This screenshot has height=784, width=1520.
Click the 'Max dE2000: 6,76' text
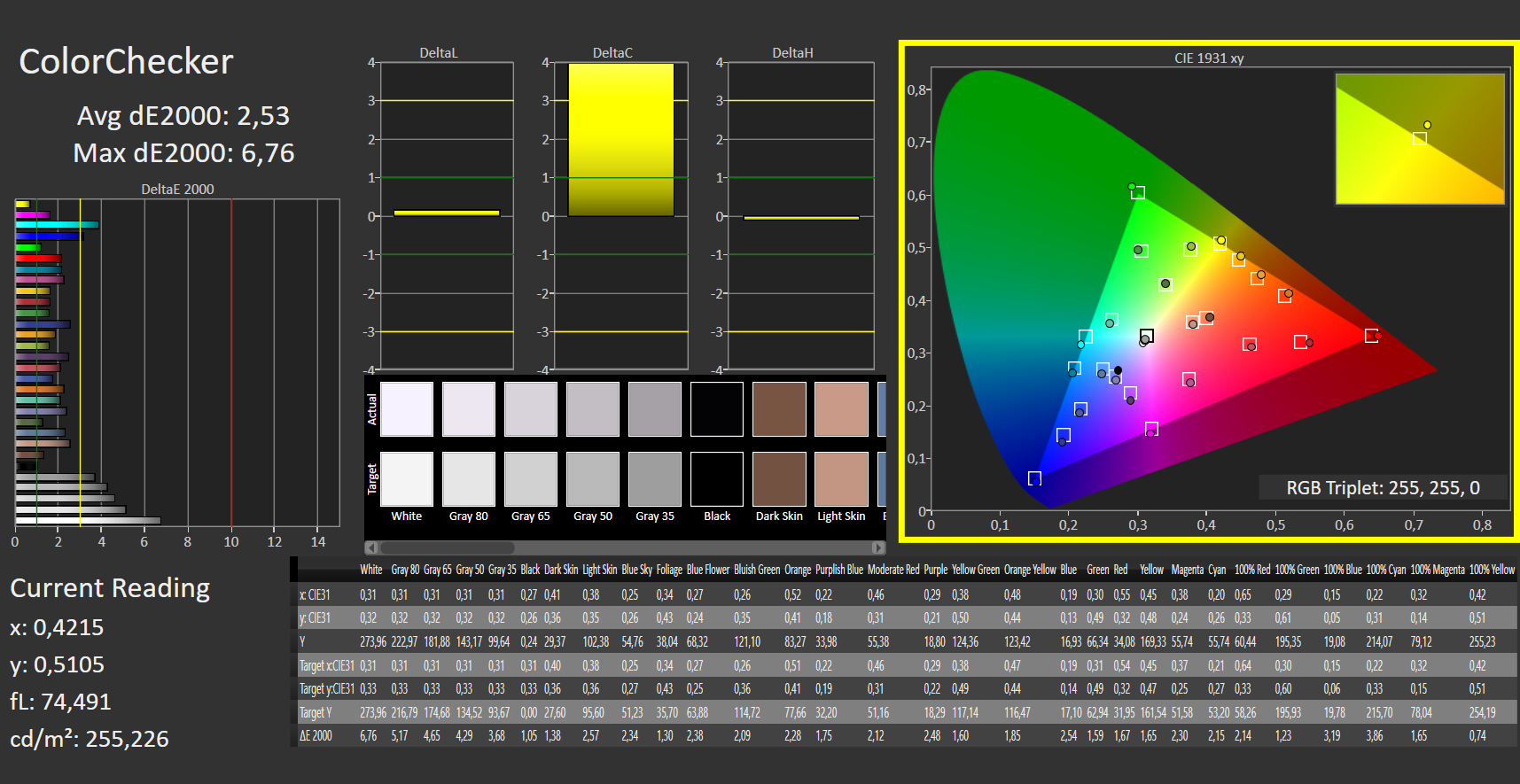pyautogui.click(x=183, y=153)
